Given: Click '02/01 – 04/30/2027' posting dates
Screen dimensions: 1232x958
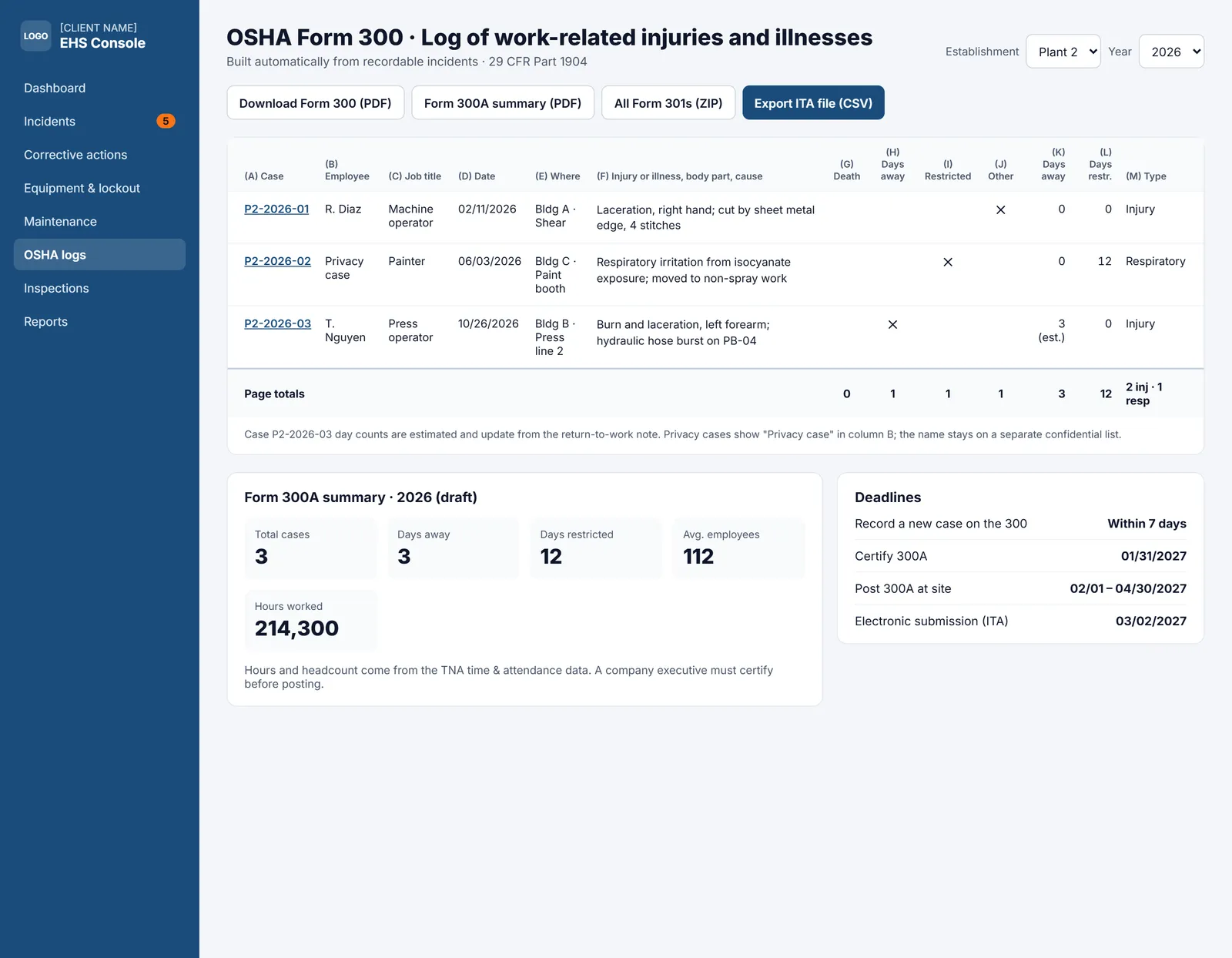Looking at the screenshot, I should 1128,589.
